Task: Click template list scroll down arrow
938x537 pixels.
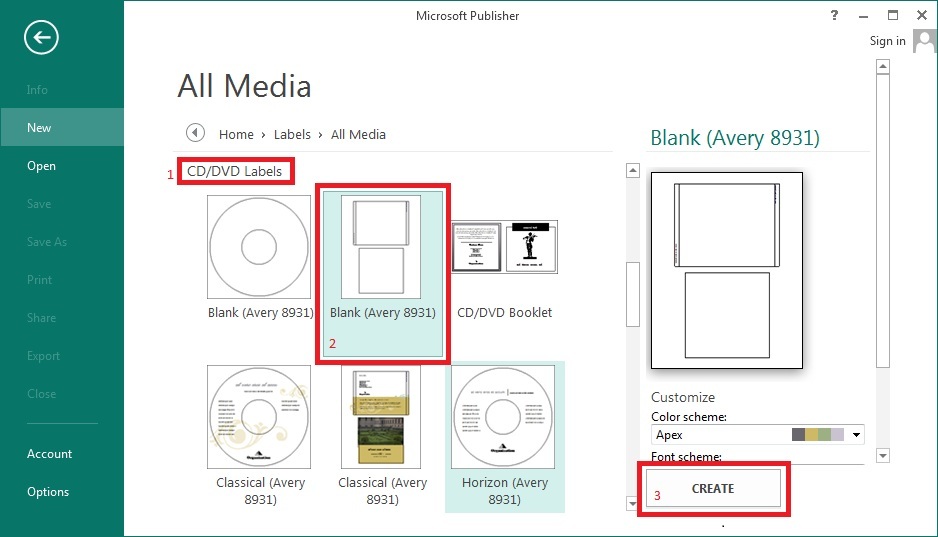Action: click(633, 504)
